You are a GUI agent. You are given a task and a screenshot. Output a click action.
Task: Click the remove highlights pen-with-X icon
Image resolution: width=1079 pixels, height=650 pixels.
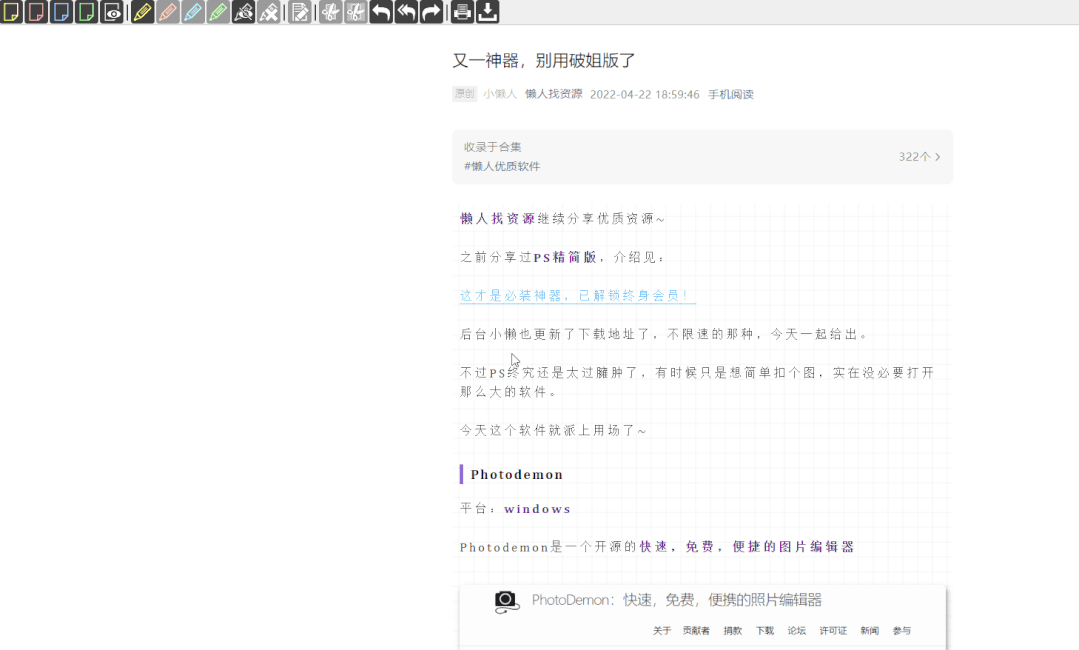tap(269, 12)
